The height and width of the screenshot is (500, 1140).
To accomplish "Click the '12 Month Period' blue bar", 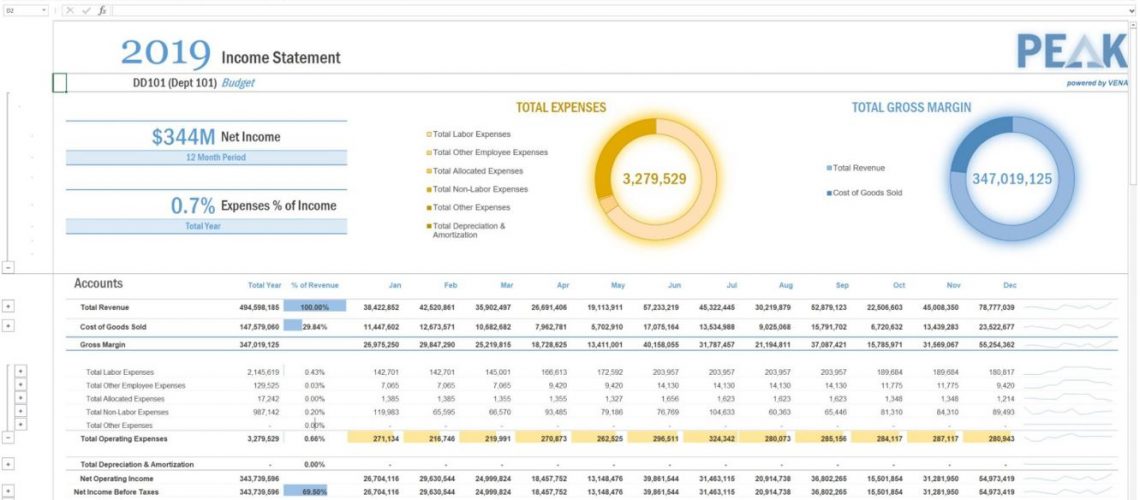I will pyautogui.click(x=206, y=158).
